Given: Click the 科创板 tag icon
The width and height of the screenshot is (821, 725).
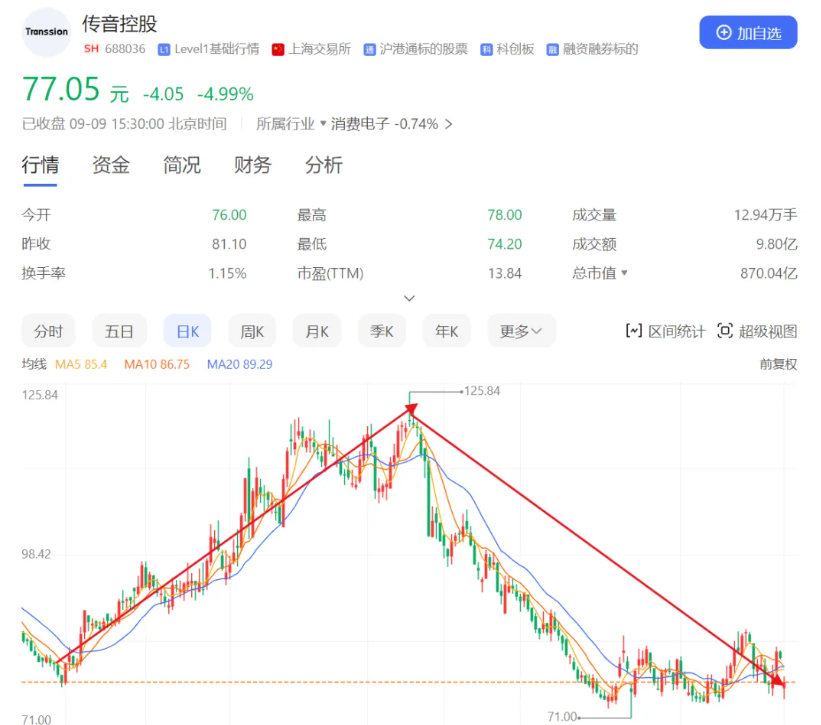Looking at the screenshot, I should [486, 50].
